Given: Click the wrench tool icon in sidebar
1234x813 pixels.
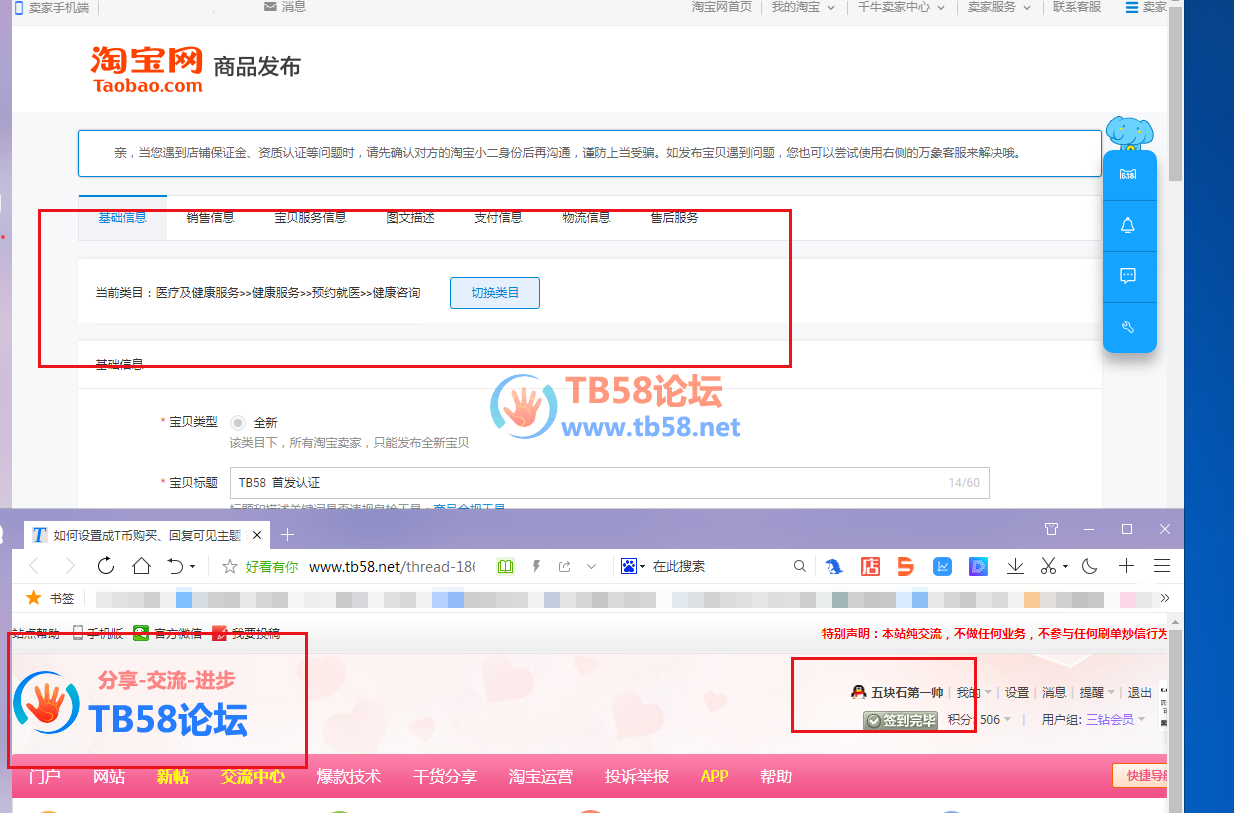Looking at the screenshot, I should click(x=1128, y=327).
